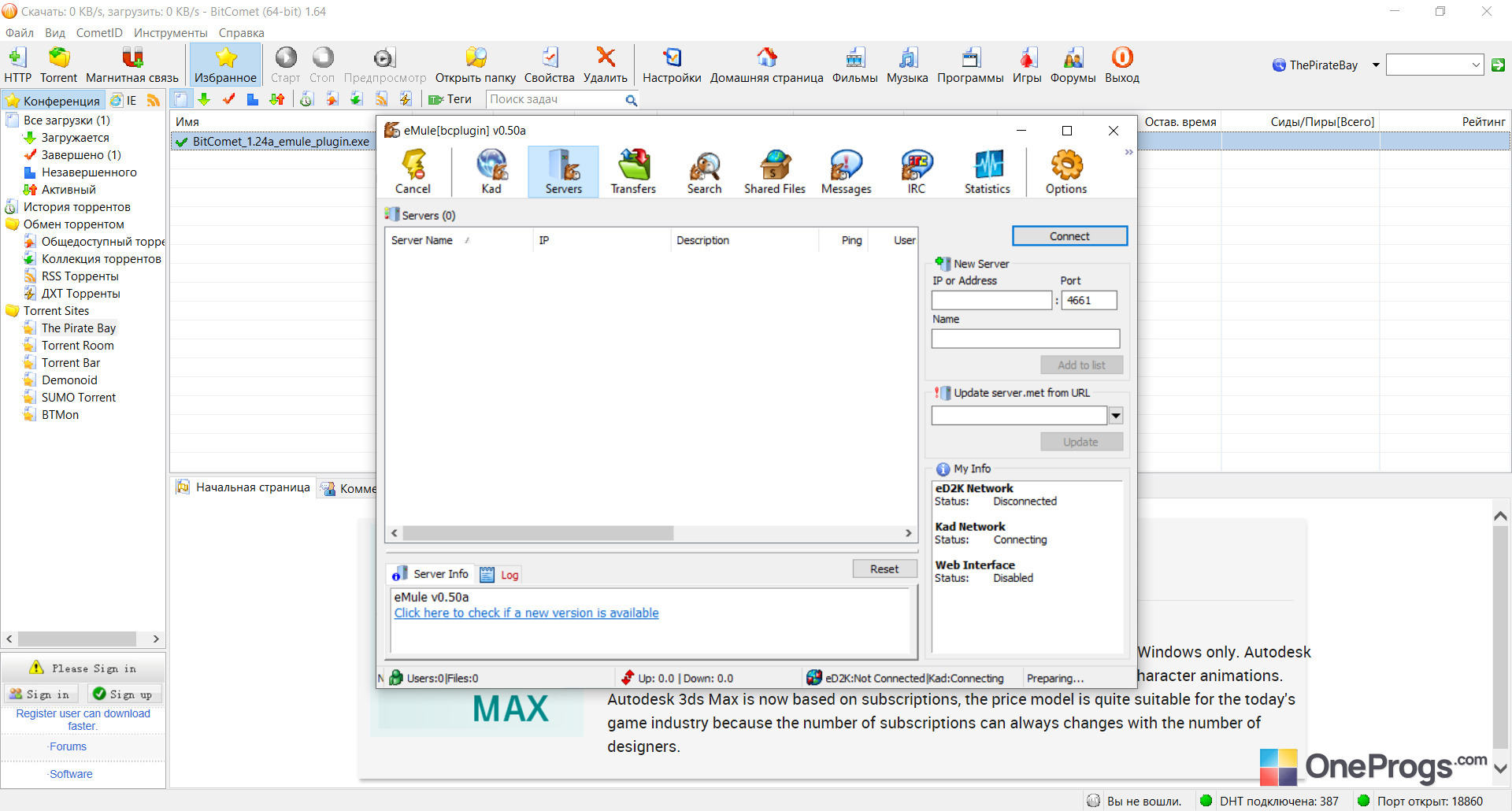Select Завершено (1) in the sidebar
Image resolution: width=1512 pixels, height=811 pixels.
click(80, 155)
